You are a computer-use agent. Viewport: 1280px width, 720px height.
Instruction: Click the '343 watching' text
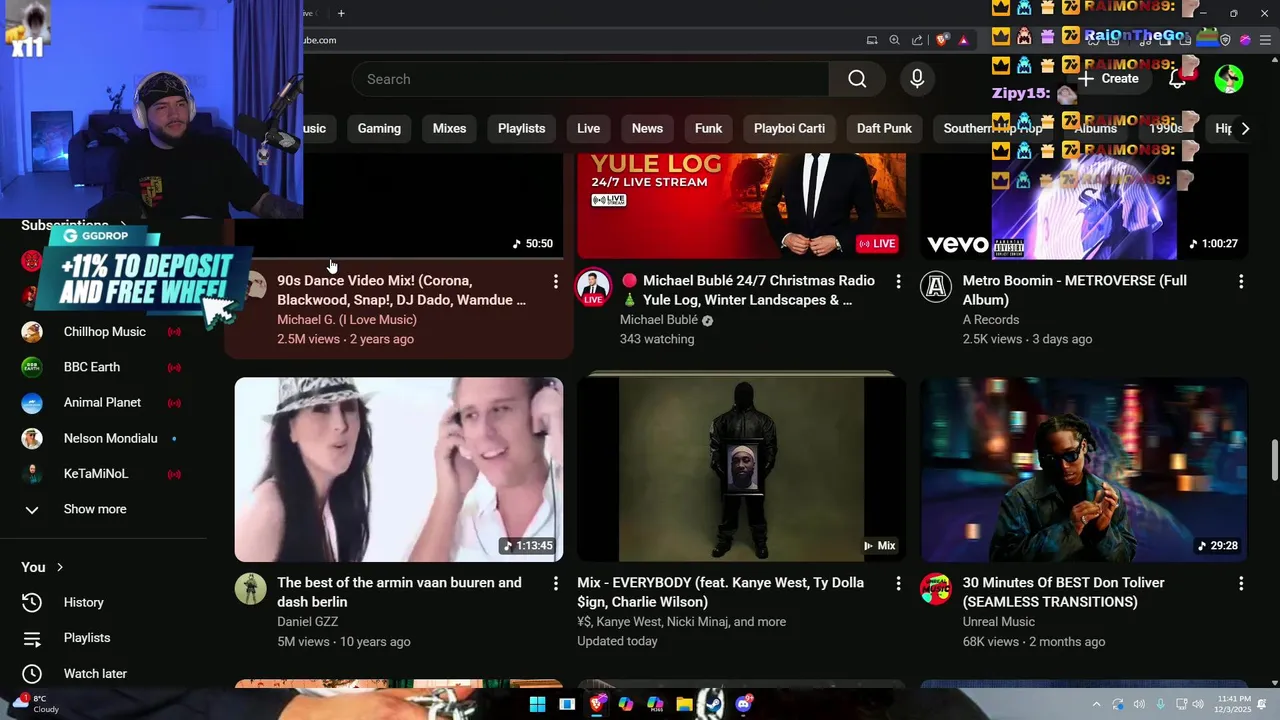(657, 339)
